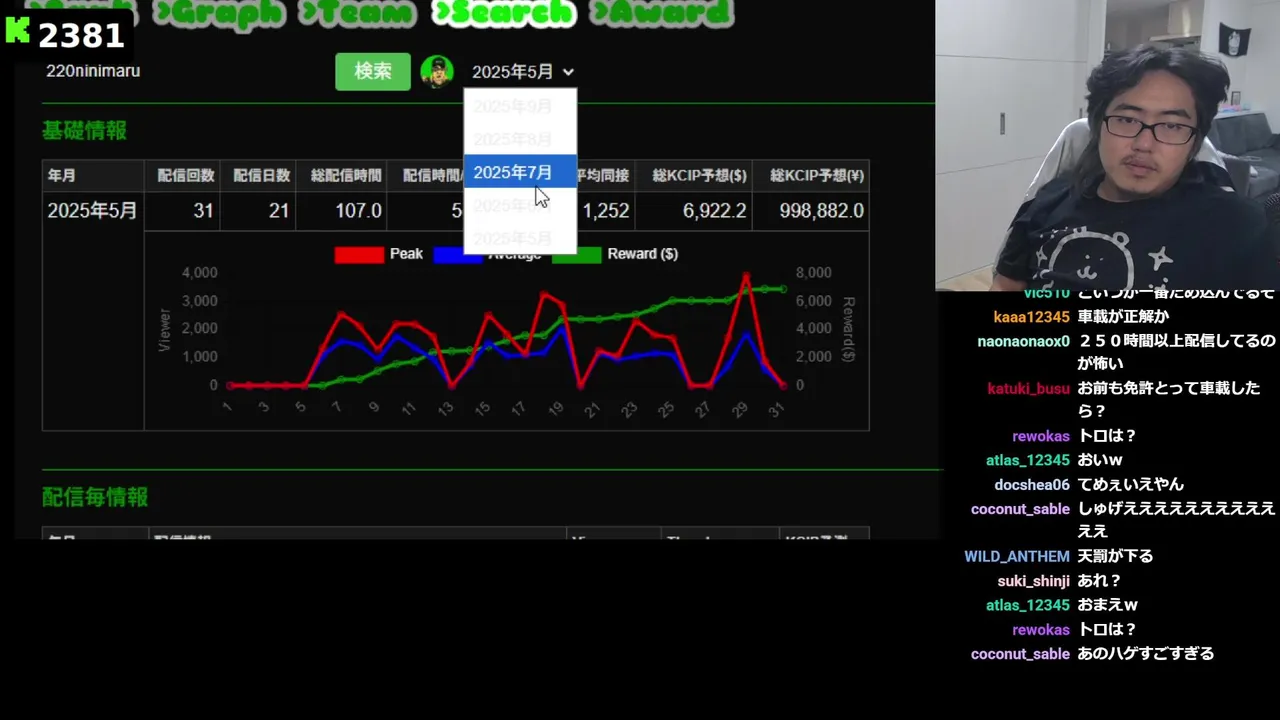Screen dimensions: 1280x720
Task: Toggle the red Peak legend swatch
Action: 359,254
